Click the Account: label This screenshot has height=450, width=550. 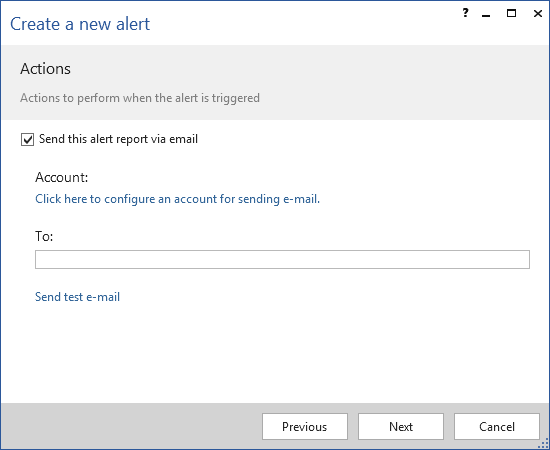61,177
